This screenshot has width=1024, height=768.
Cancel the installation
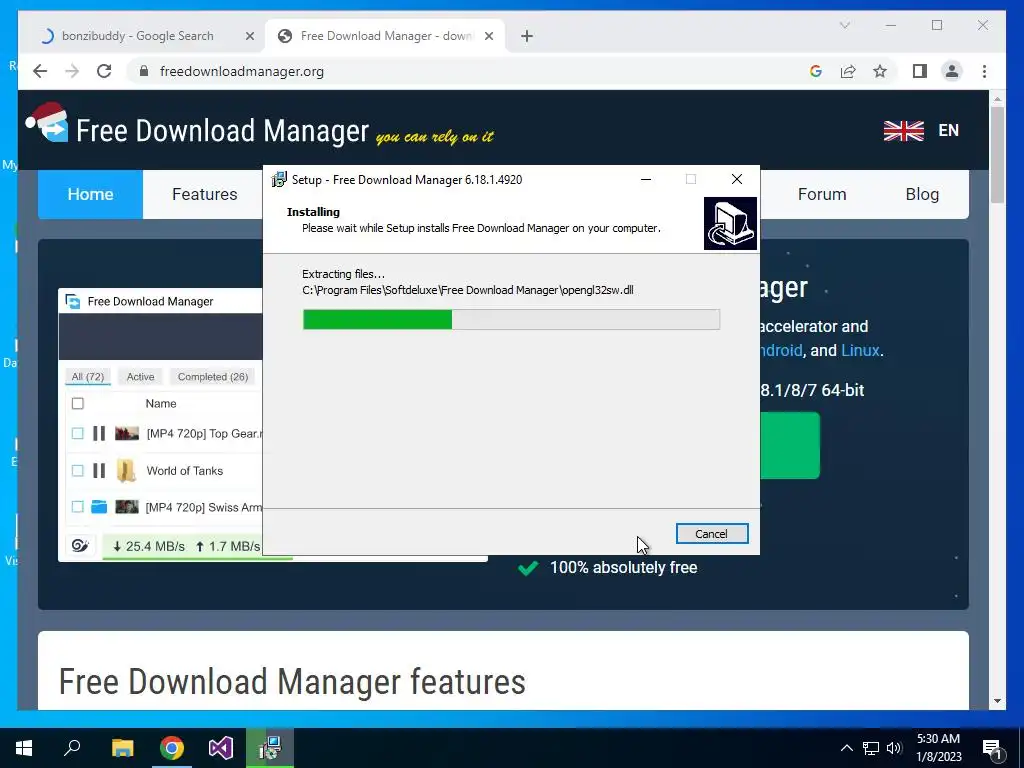712,534
